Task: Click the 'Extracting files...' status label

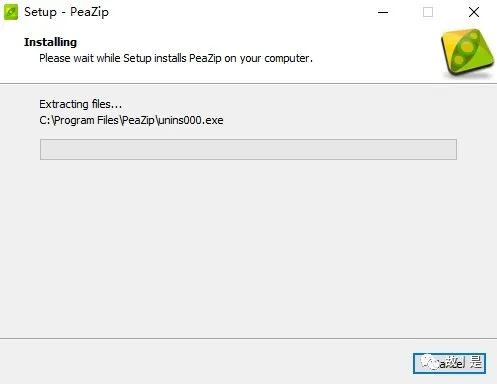Action: 81,104
